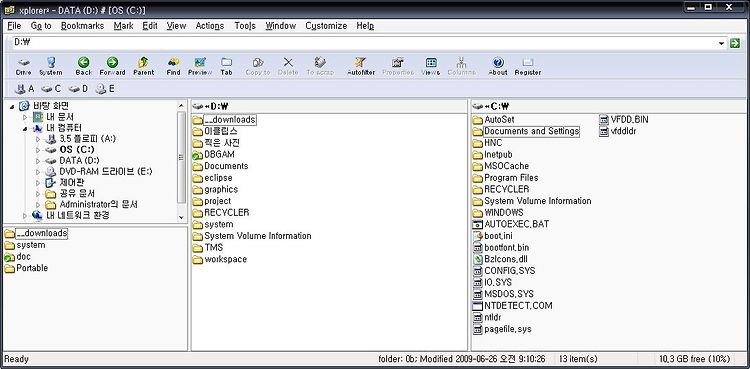Click the Copy to toolbar icon

point(258,66)
